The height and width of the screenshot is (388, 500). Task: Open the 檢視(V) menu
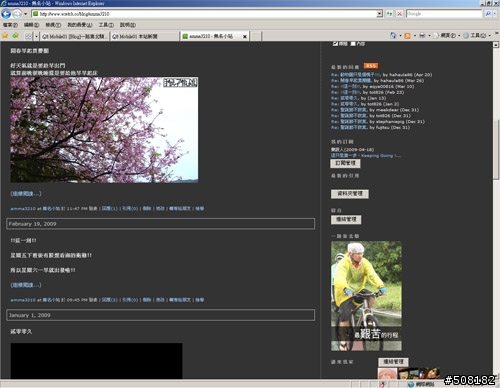[x=53, y=25]
